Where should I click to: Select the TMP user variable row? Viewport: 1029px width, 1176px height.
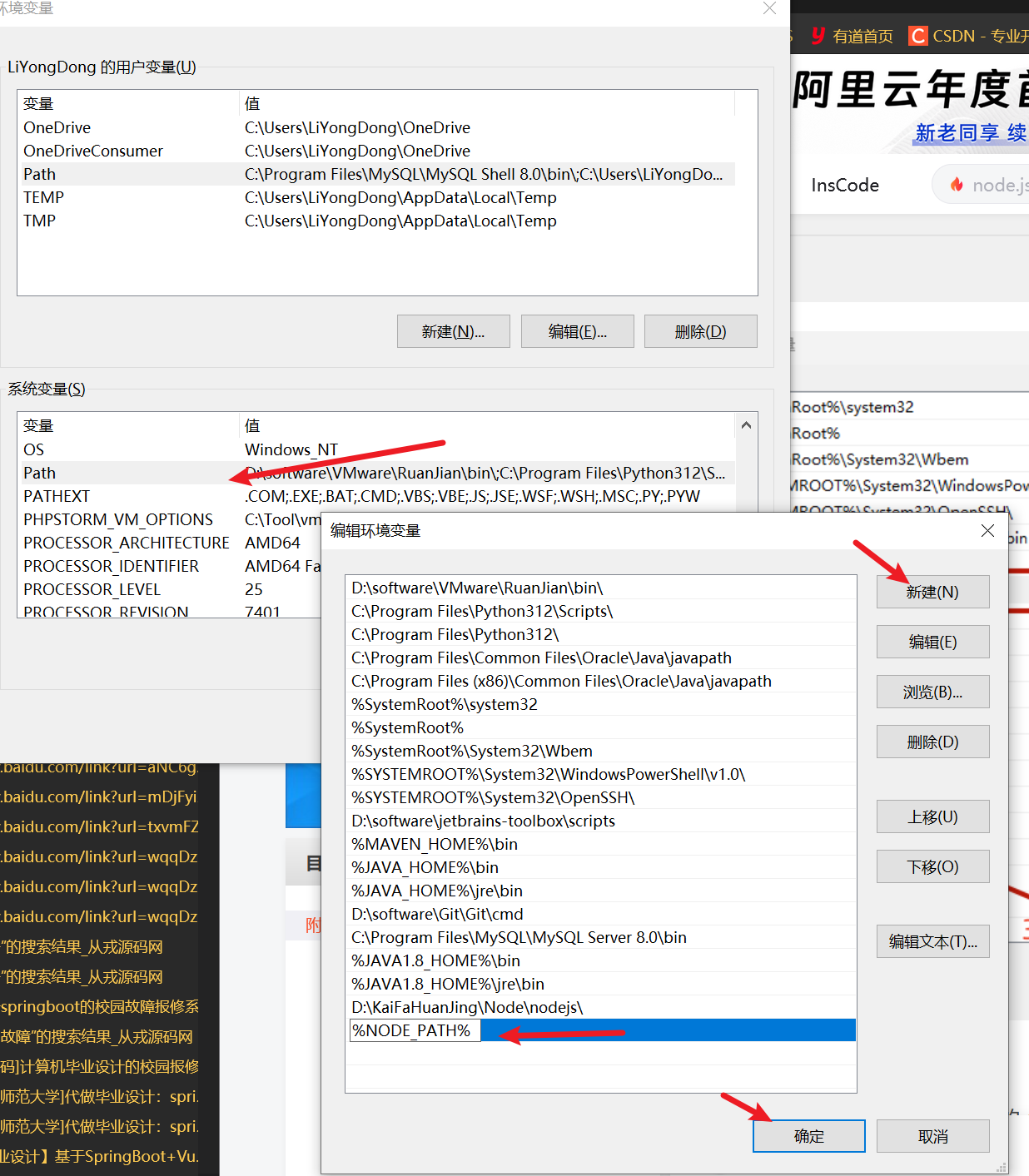click(x=376, y=221)
